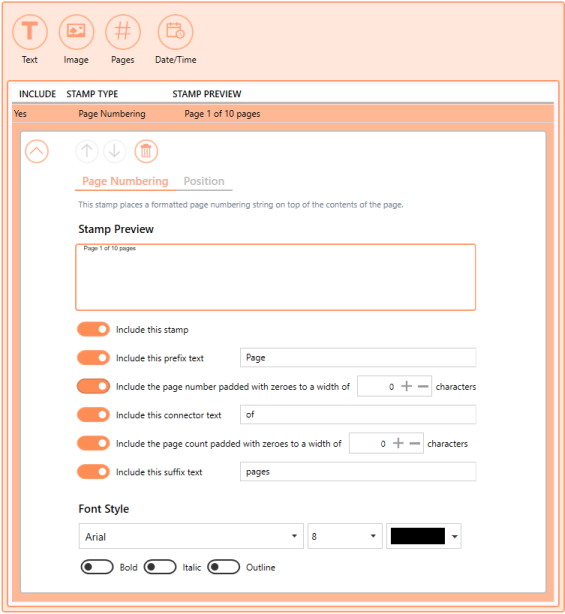Move stamp down in the list
The width and height of the screenshot is (565, 614).
point(115,151)
